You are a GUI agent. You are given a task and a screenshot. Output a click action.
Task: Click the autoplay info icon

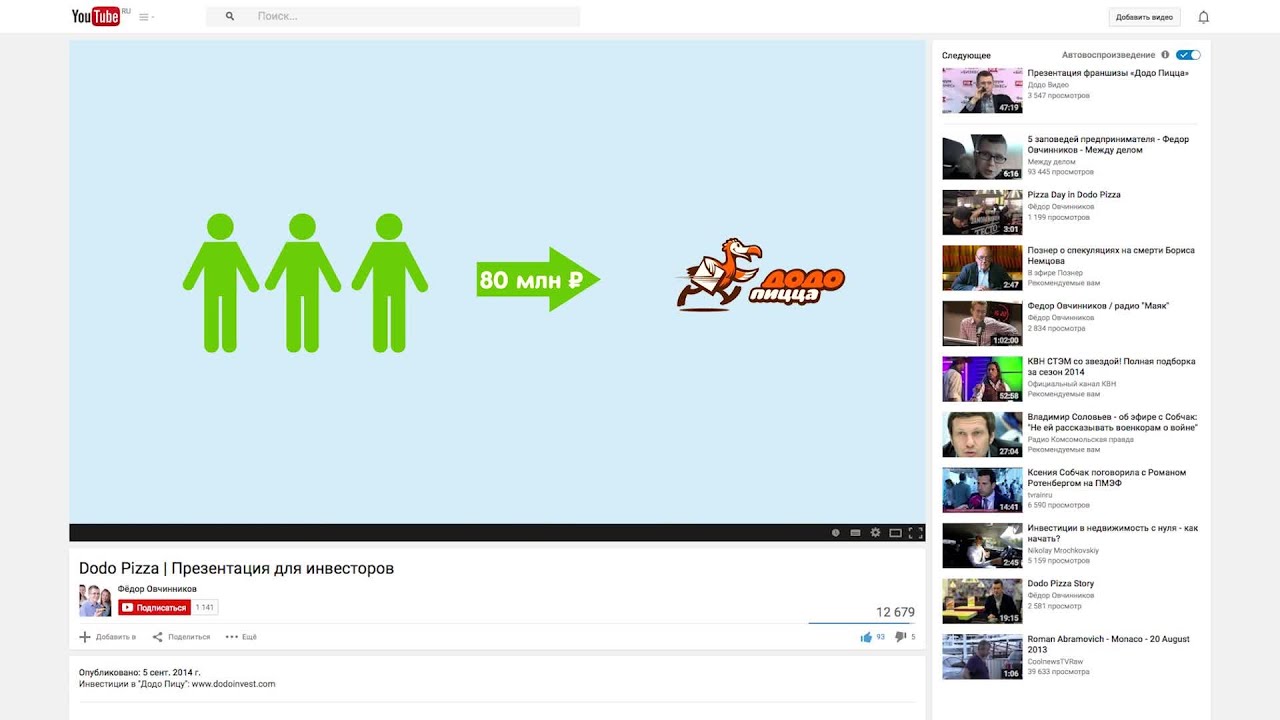[1165, 55]
